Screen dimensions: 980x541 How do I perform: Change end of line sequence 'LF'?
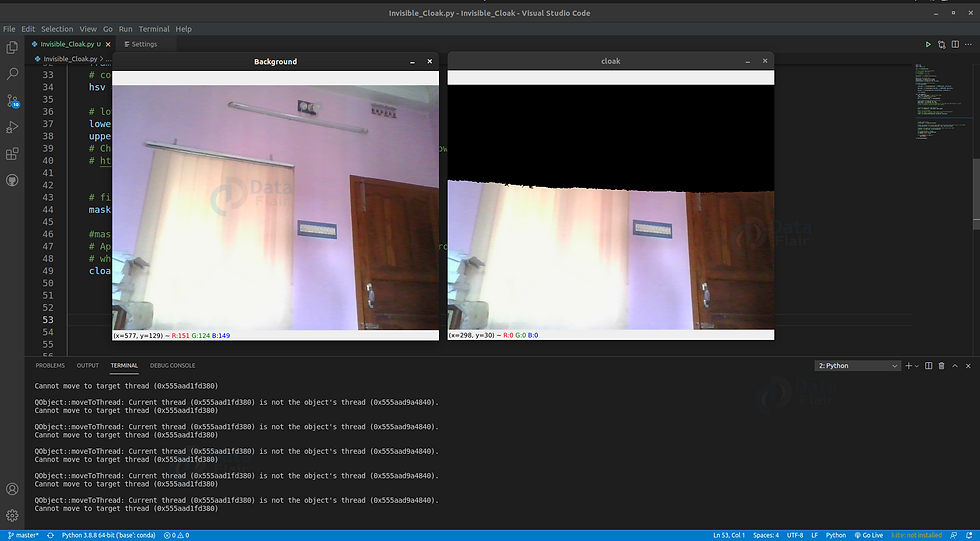[814, 535]
